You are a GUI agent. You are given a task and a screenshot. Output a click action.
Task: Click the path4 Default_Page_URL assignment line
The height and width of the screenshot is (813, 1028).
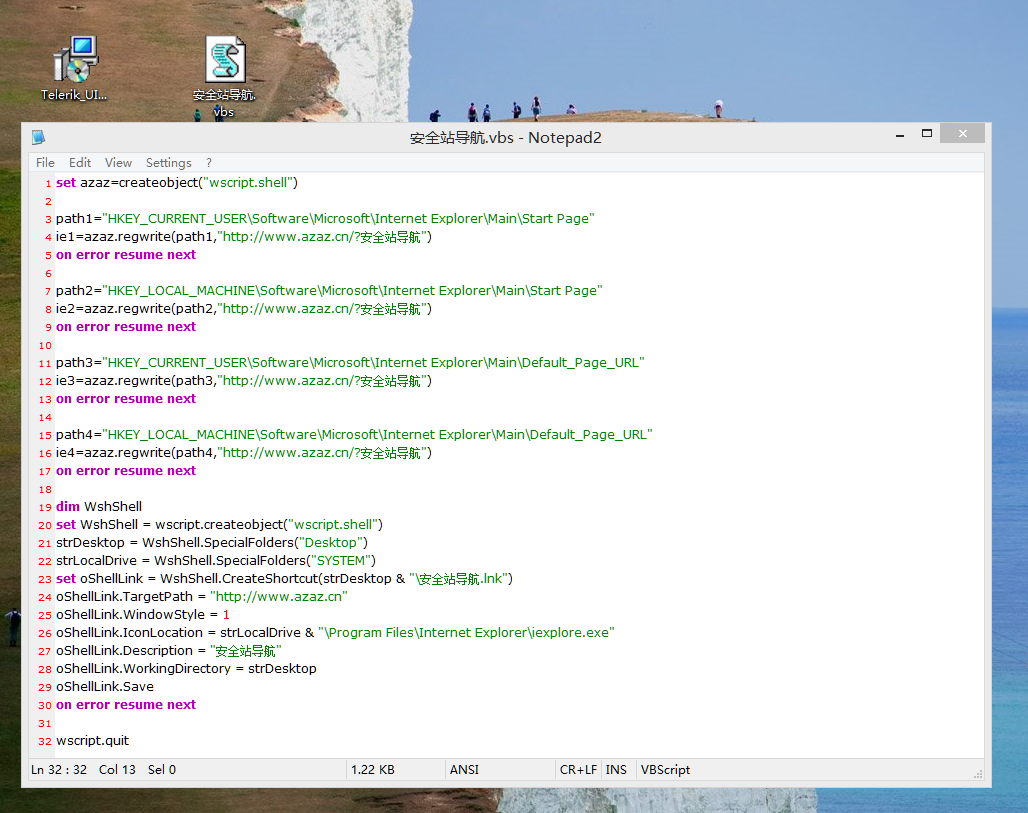click(x=354, y=435)
